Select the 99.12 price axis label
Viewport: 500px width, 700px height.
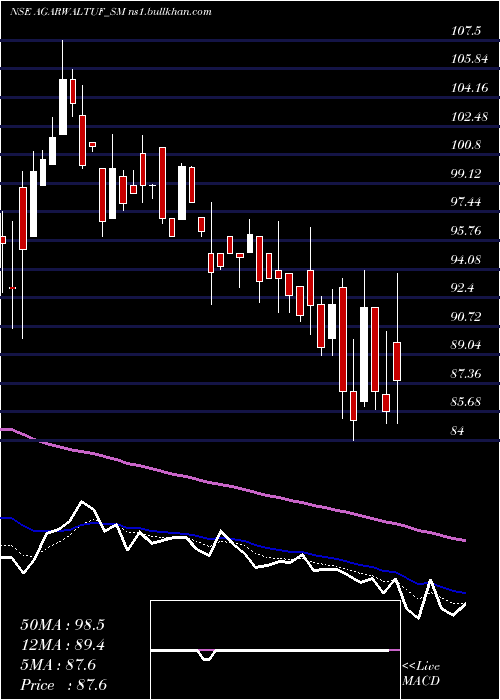[x=466, y=174]
